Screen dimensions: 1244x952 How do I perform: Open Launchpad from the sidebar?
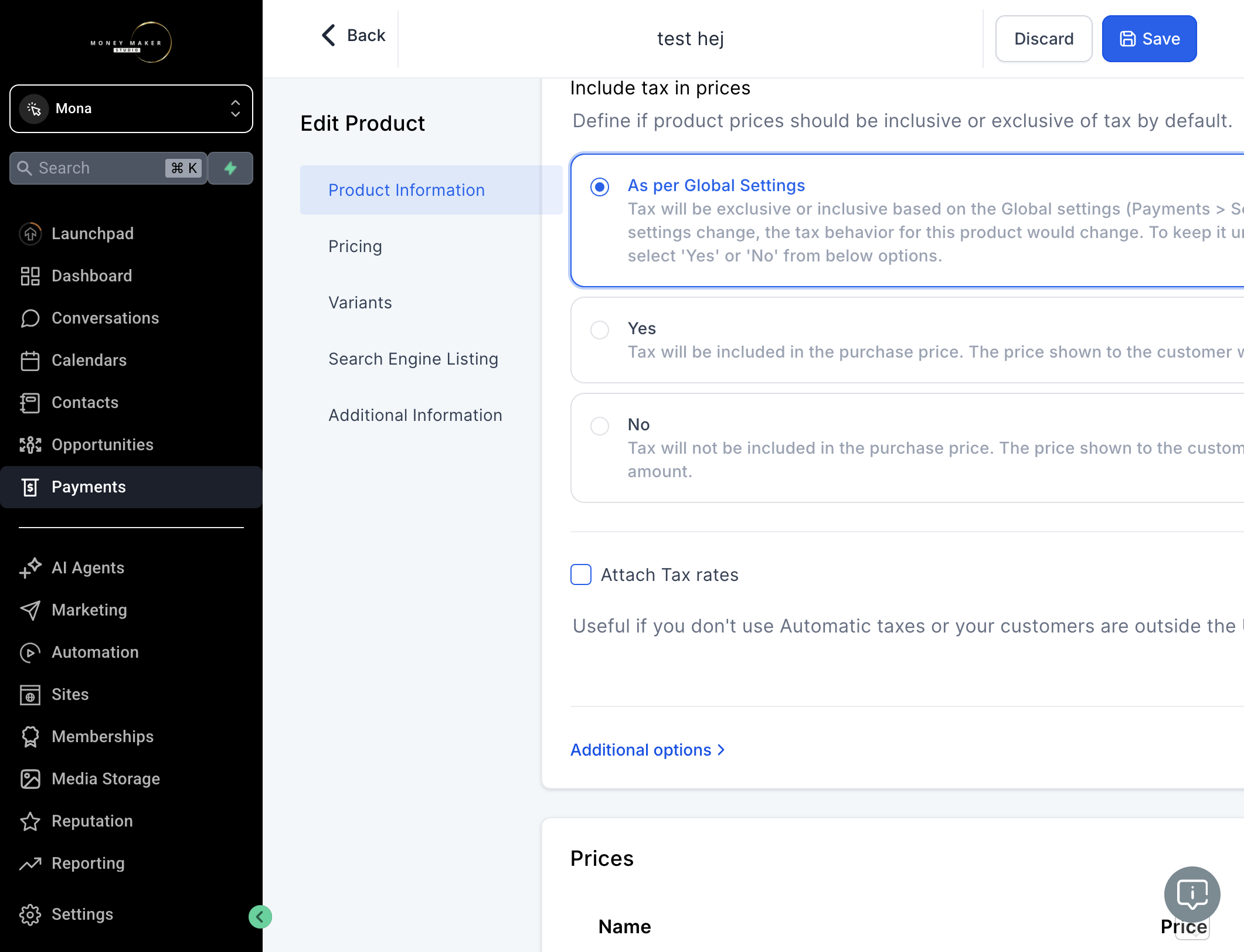[131, 233]
